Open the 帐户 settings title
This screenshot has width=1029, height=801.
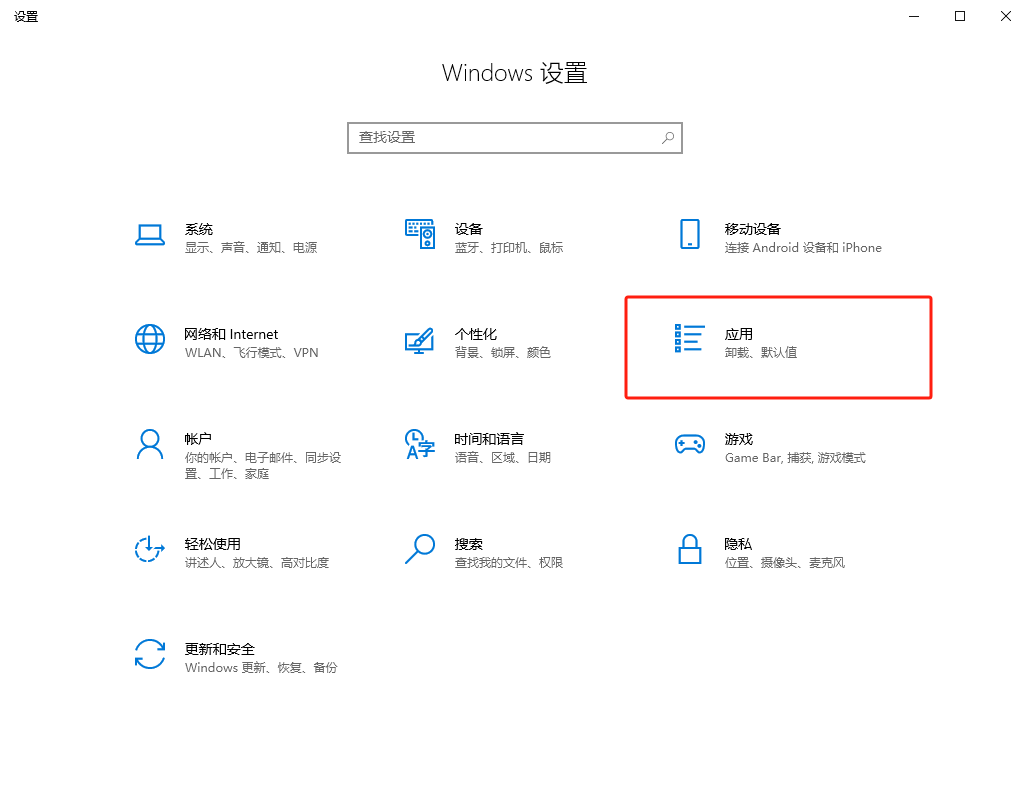(198, 439)
